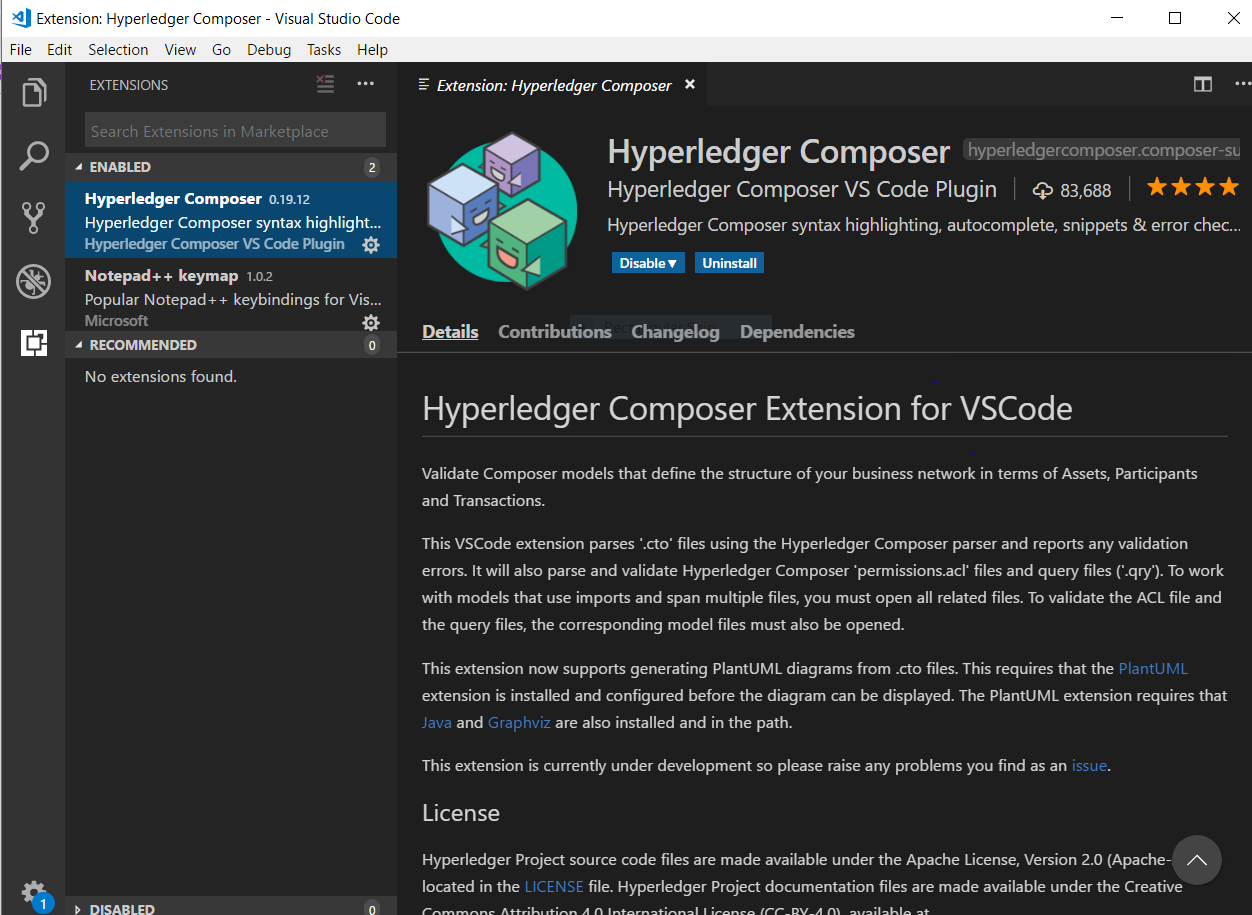Open the Debug menu

click(268, 49)
